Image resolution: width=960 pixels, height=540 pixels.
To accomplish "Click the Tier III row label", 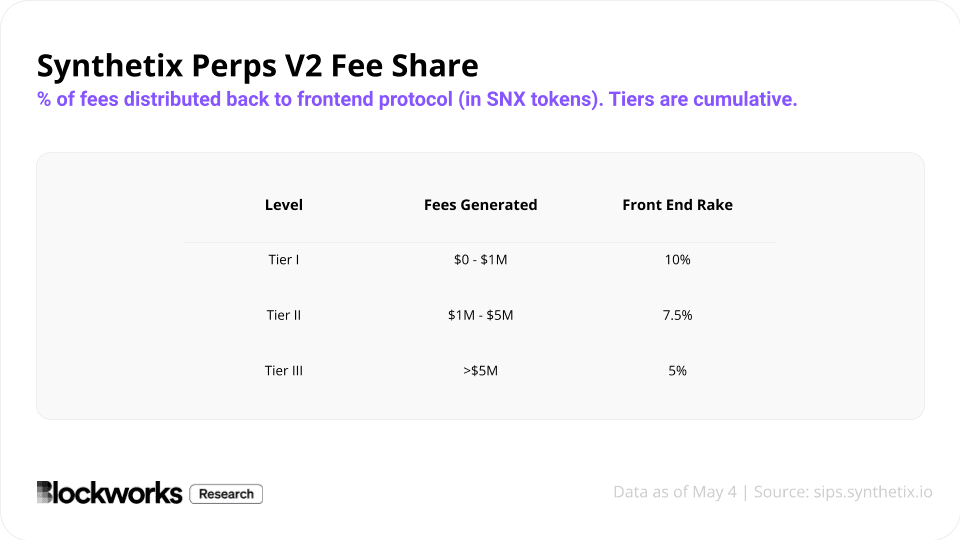I will tap(283, 370).
